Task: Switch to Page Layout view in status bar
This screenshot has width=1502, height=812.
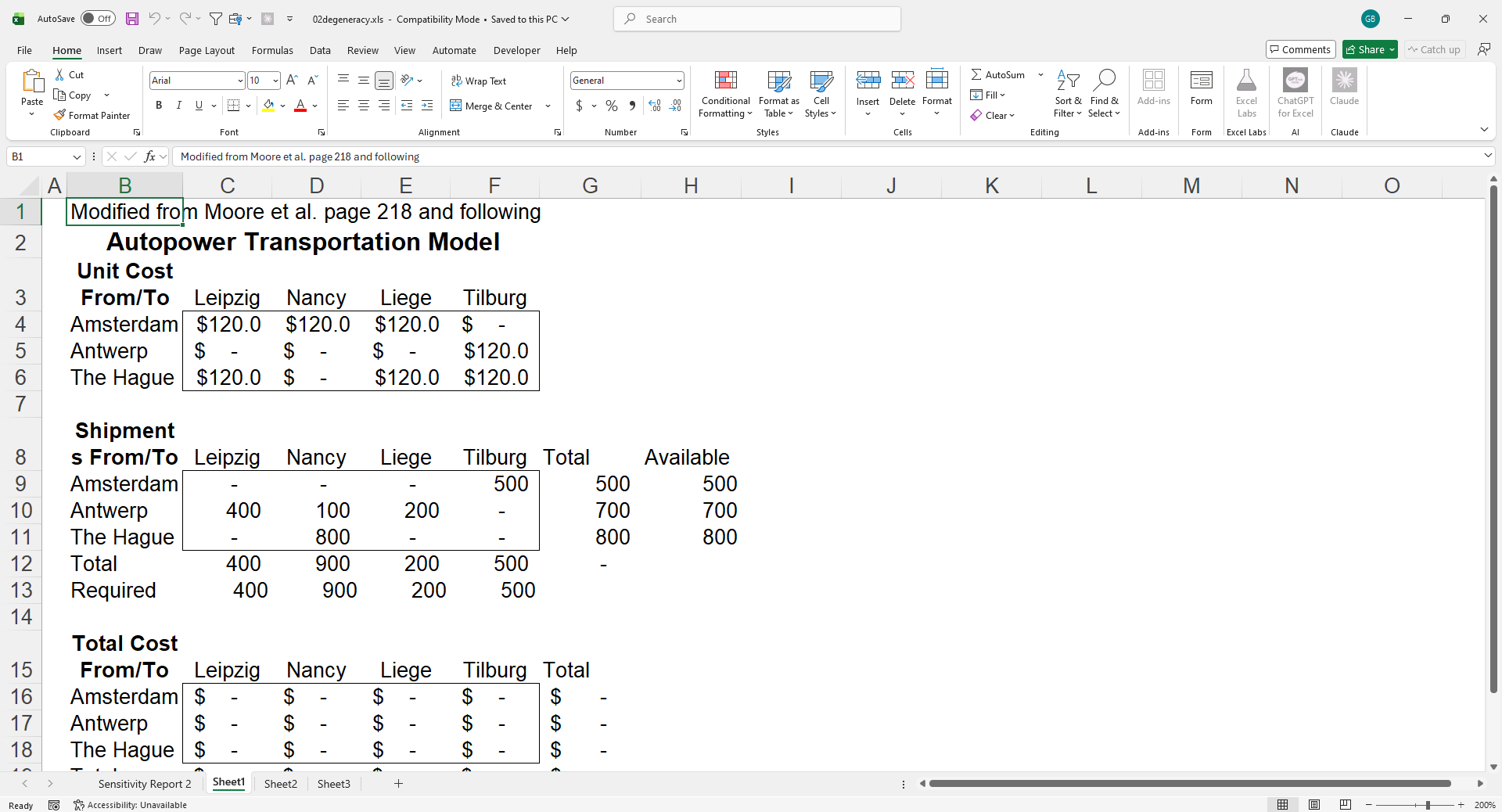Action: click(x=1314, y=805)
